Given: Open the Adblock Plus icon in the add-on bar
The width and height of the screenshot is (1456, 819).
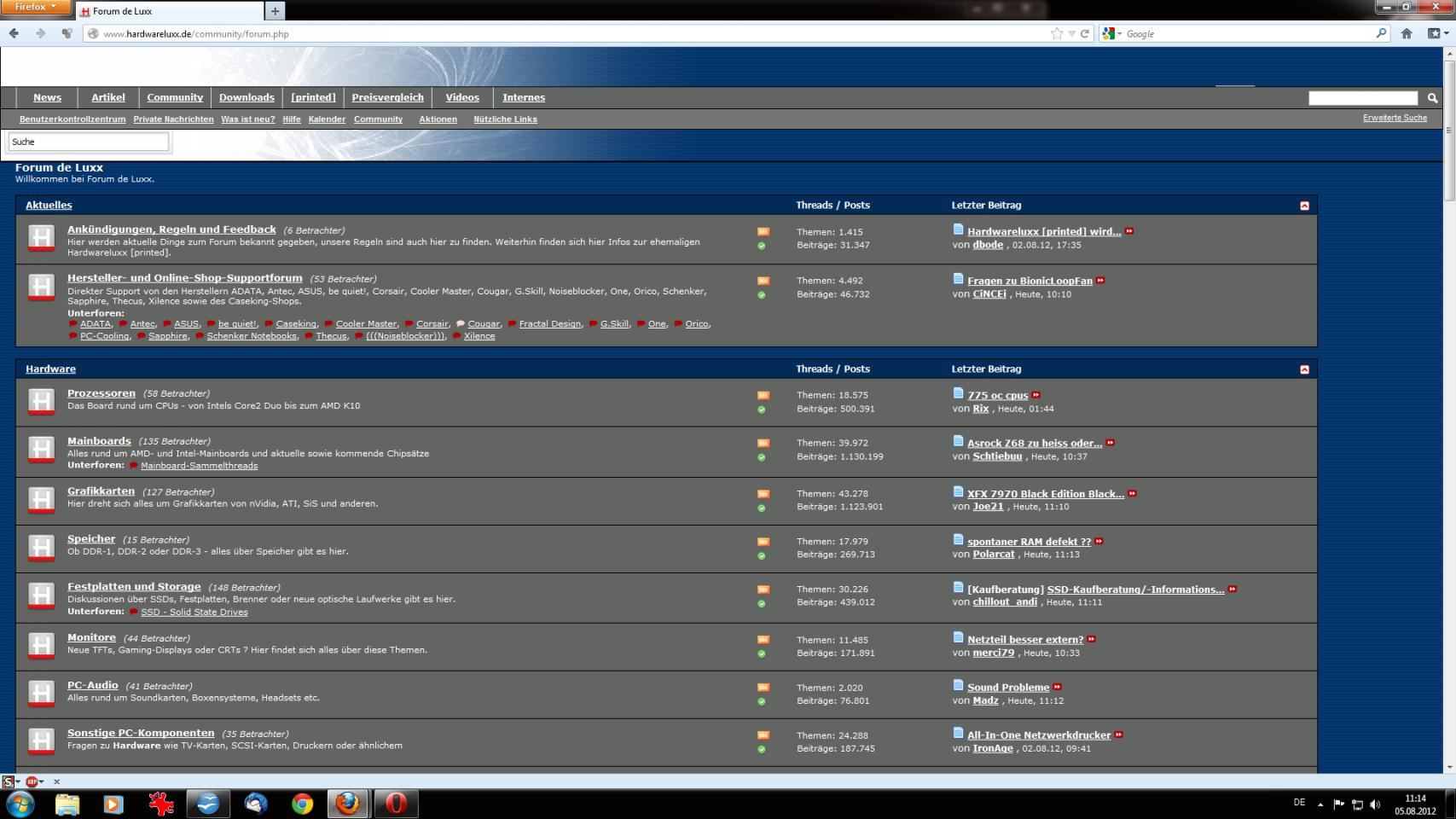Looking at the screenshot, I should coord(31,781).
